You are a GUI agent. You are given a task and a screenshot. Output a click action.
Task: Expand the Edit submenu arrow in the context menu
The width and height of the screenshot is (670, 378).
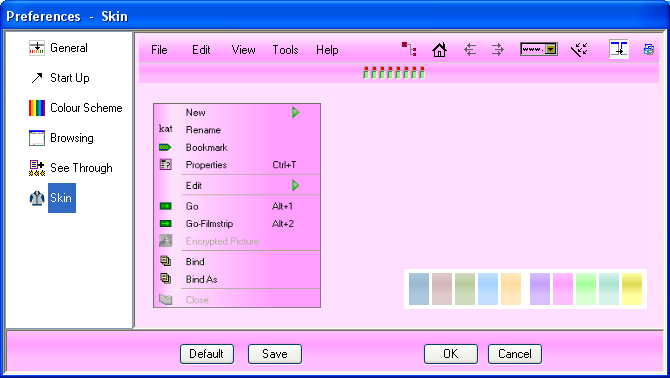[x=295, y=185]
